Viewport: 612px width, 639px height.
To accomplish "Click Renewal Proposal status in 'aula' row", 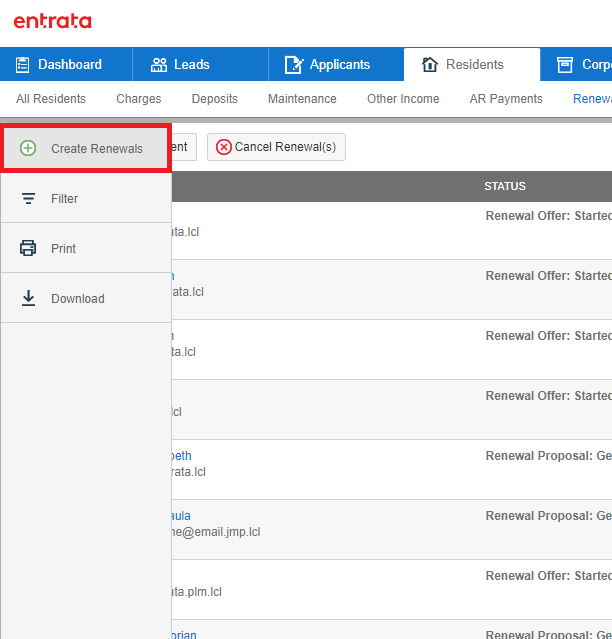I will click(548, 516).
